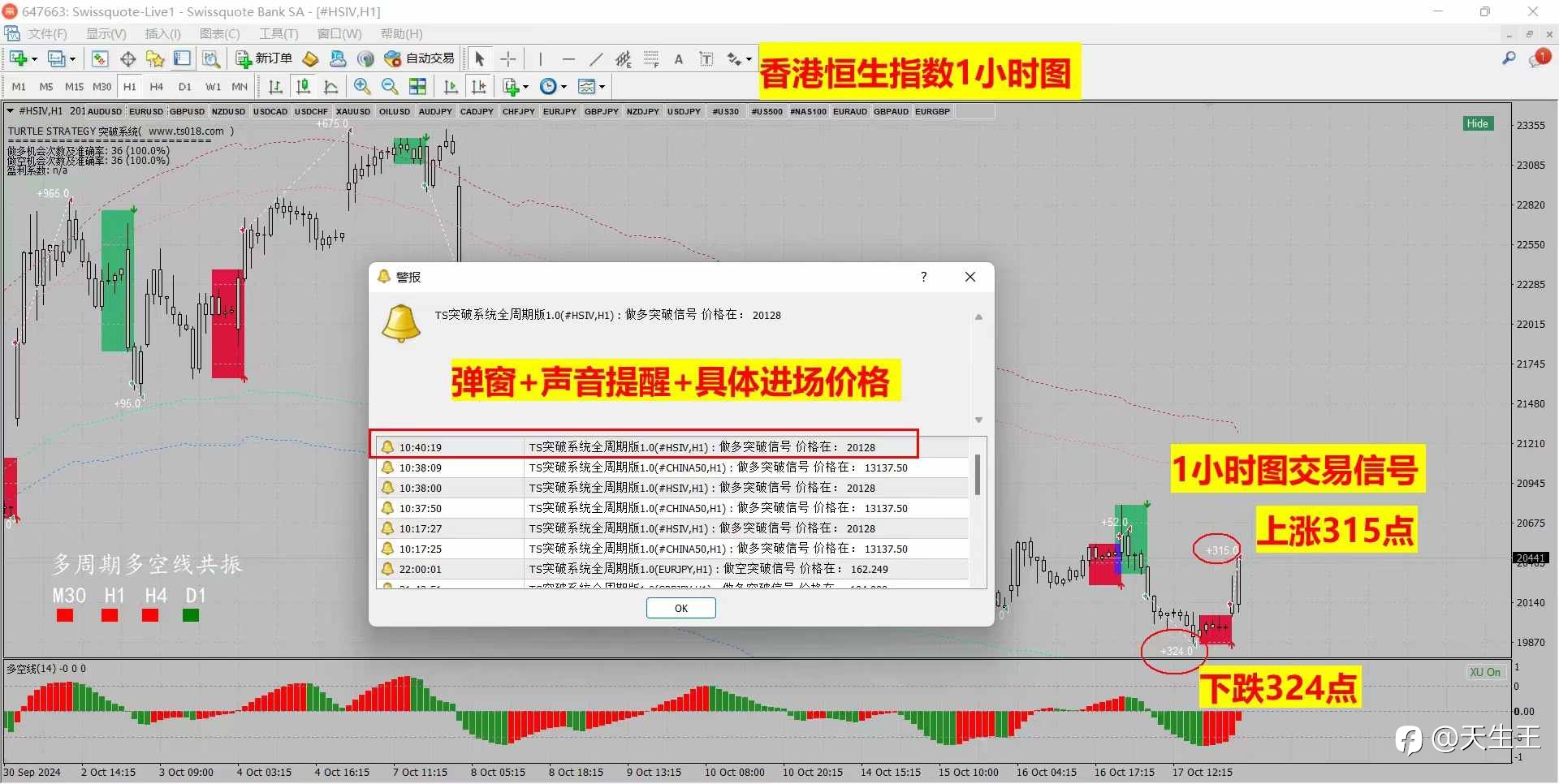Switch chart to candlestick mode
The height and width of the screenshot is (784, 1559).
pyautogui.click(x=303, y=86)
